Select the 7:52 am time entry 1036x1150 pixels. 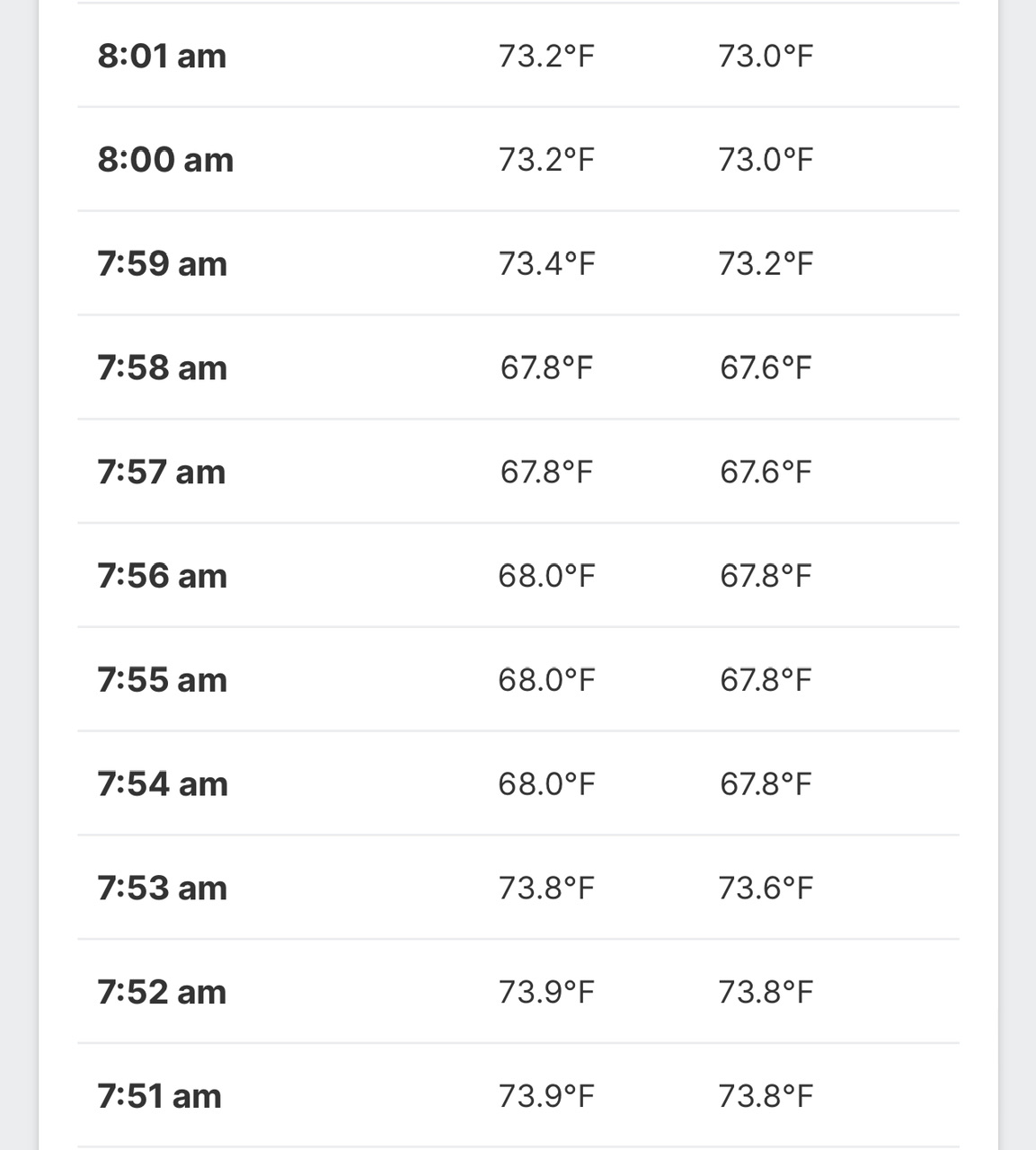pos(162,993)
